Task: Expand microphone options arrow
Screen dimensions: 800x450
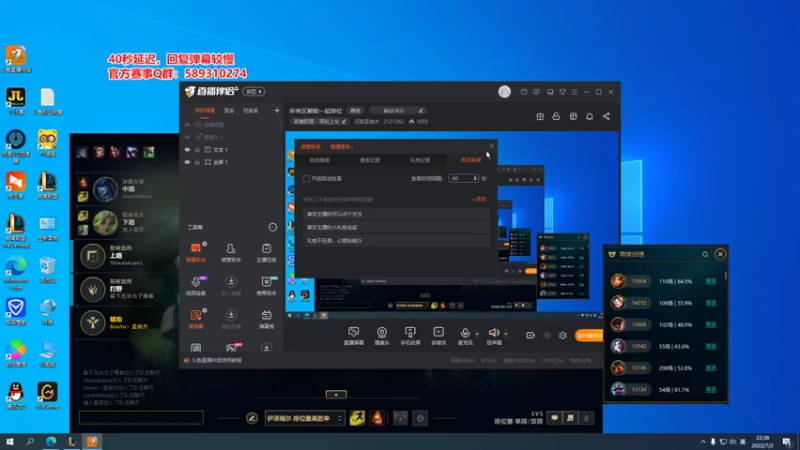Action: point(477,334)
